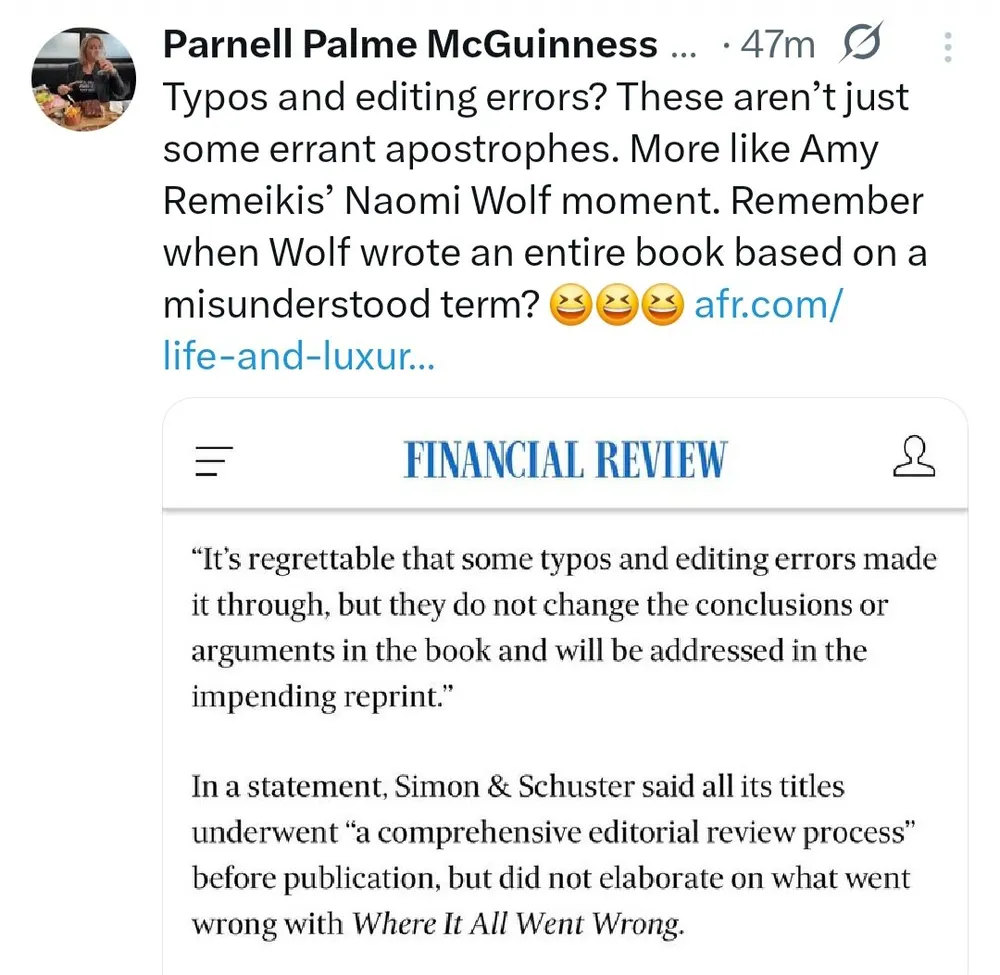Click the italic "Where It All Went Wrong" title
Screen dimensions: 1000x975
[518, 924]
